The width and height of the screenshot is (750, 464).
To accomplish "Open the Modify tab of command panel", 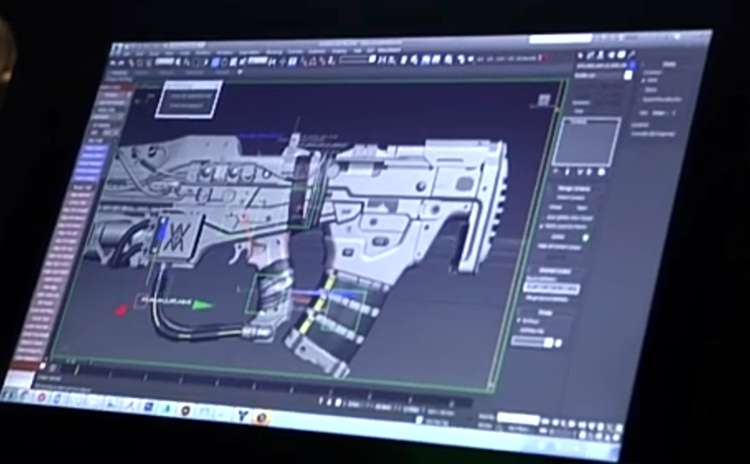I will (x=592, y=55).
